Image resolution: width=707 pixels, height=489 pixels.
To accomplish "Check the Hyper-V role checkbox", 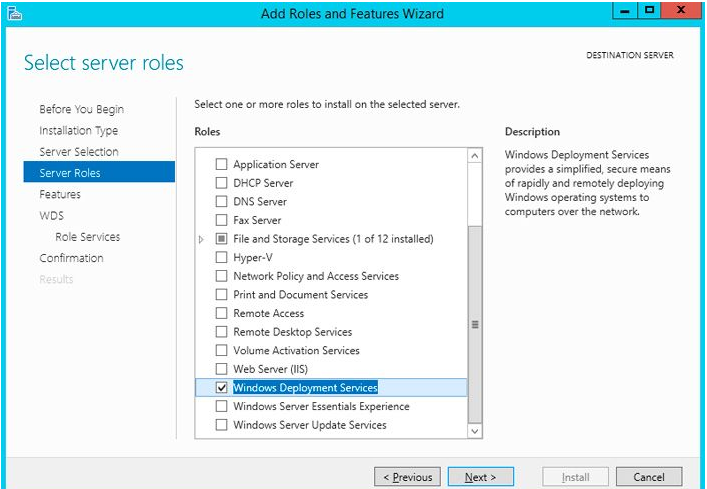I will (x=221, y=257).
